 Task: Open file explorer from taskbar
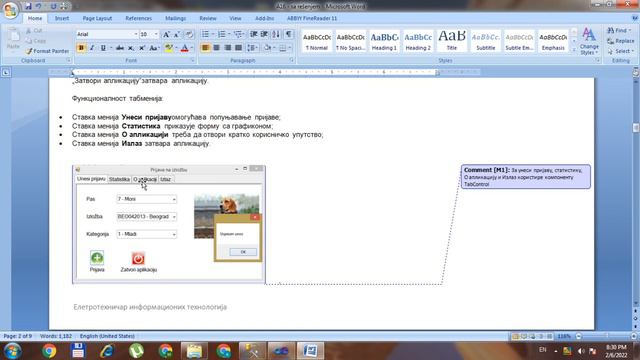(x=194, y=351)
